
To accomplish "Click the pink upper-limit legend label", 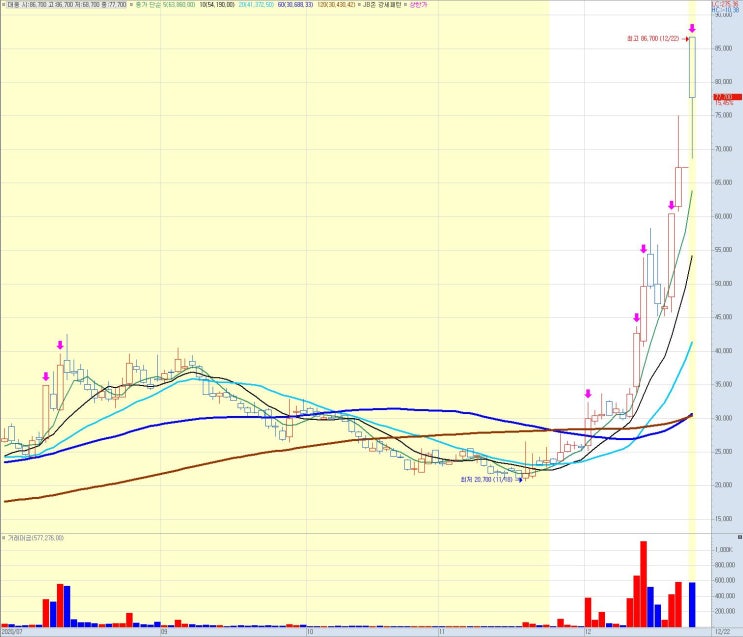I will 418,4.
